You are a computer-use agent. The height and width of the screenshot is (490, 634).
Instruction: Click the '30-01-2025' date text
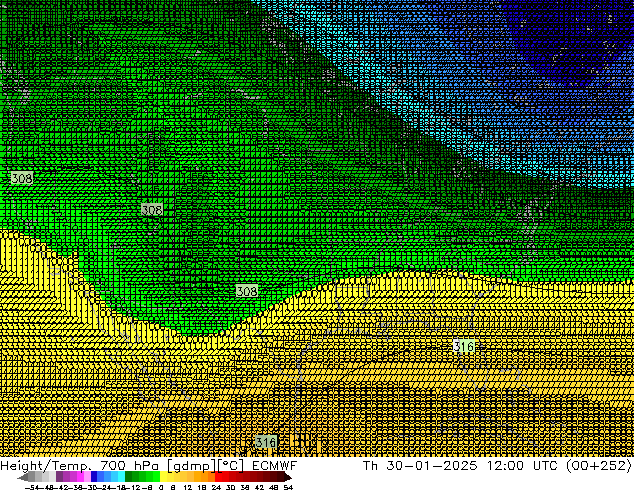(x=432, y=466)
